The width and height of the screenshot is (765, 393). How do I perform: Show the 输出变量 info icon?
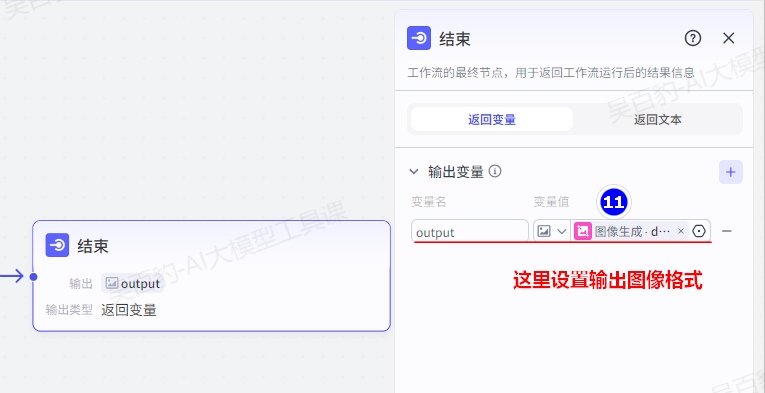point(495,171)
